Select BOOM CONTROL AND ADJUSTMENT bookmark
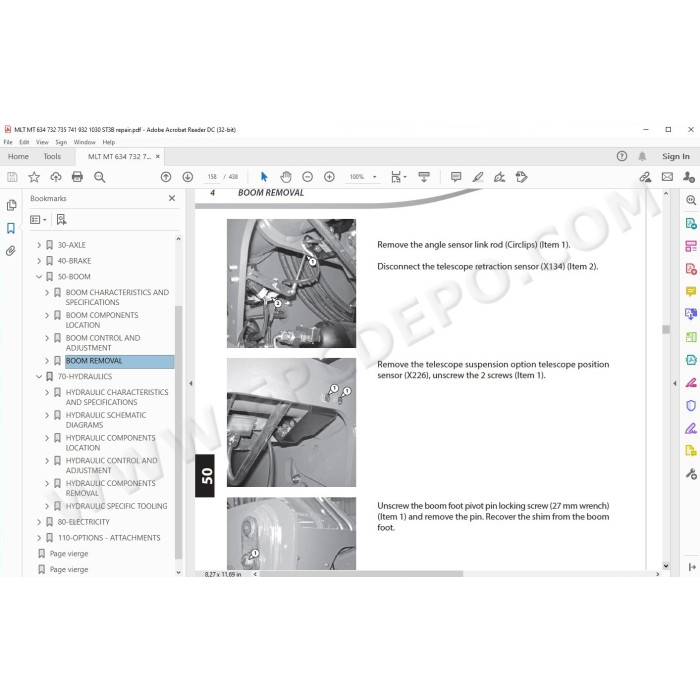Screen dimensions: 700x700 (103, 343)
